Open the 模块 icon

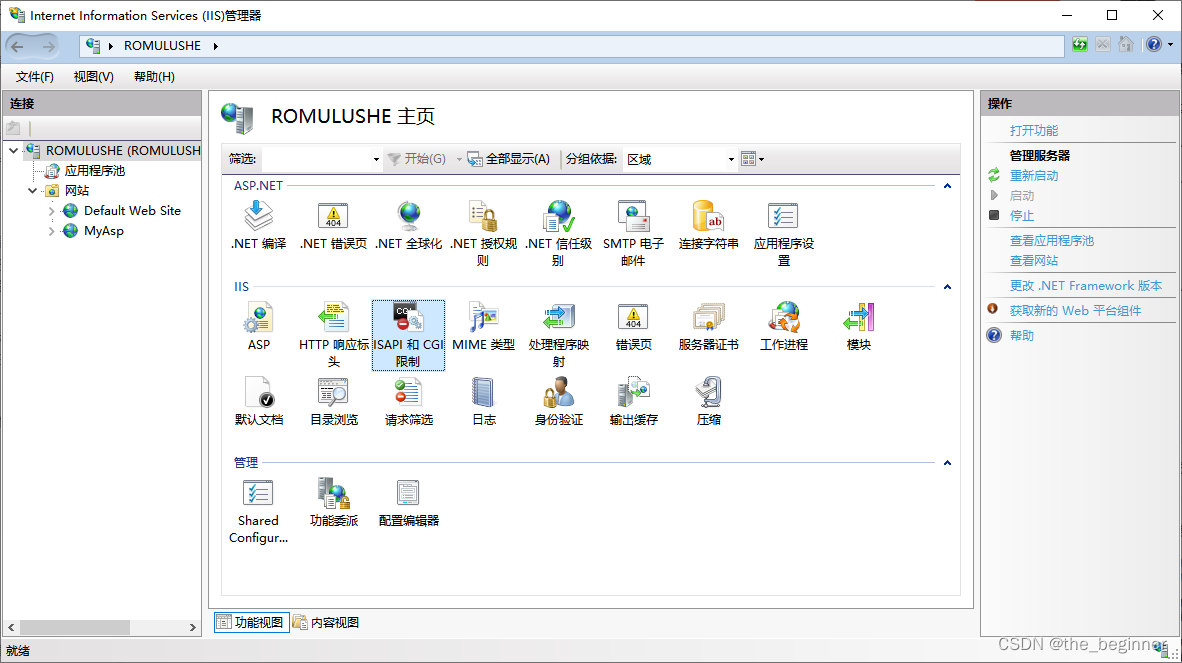click(x=859, y=318)
